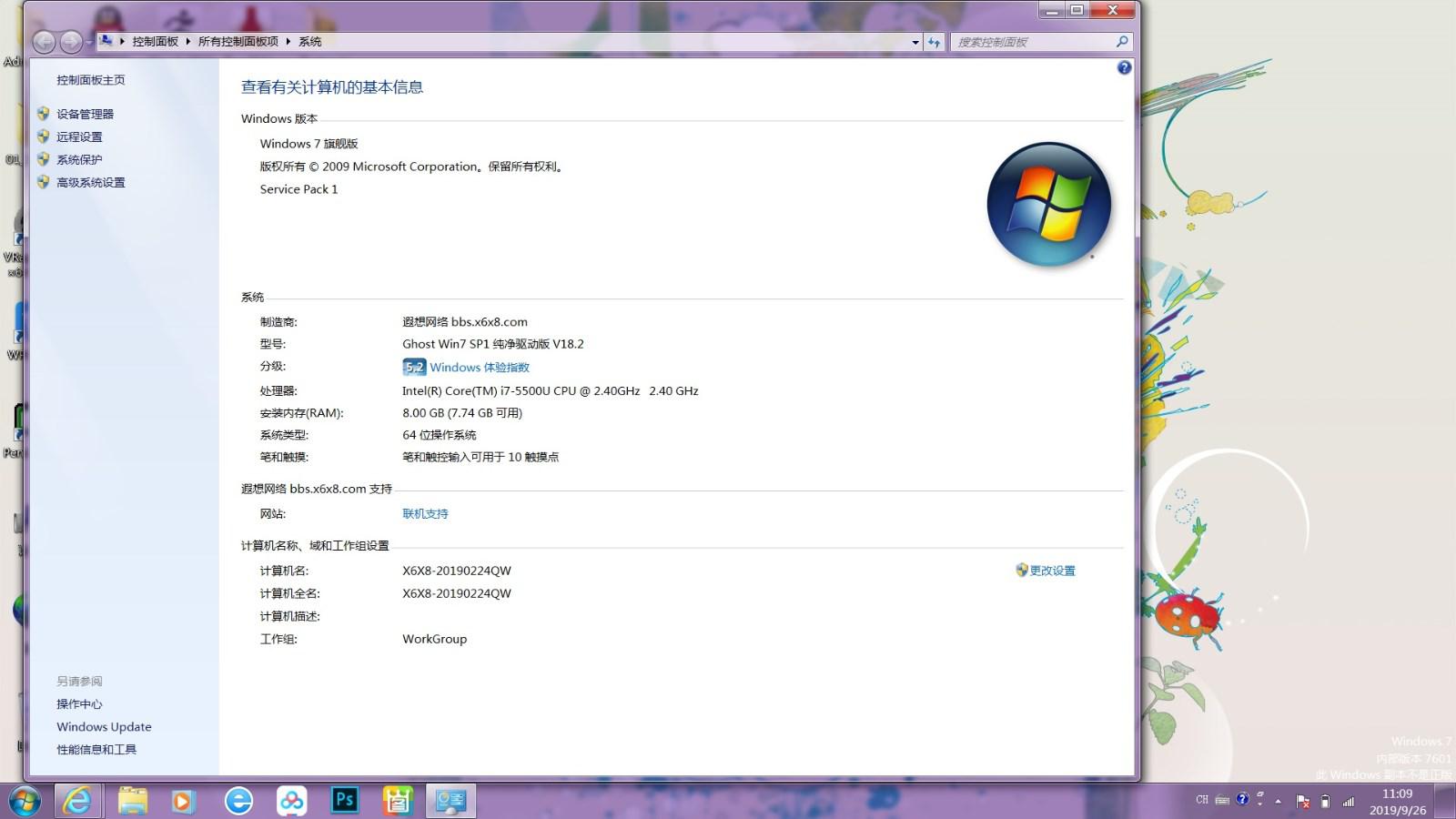
Task: Click shield icon beside 高级系统设置
Action: tap(43, 182)
